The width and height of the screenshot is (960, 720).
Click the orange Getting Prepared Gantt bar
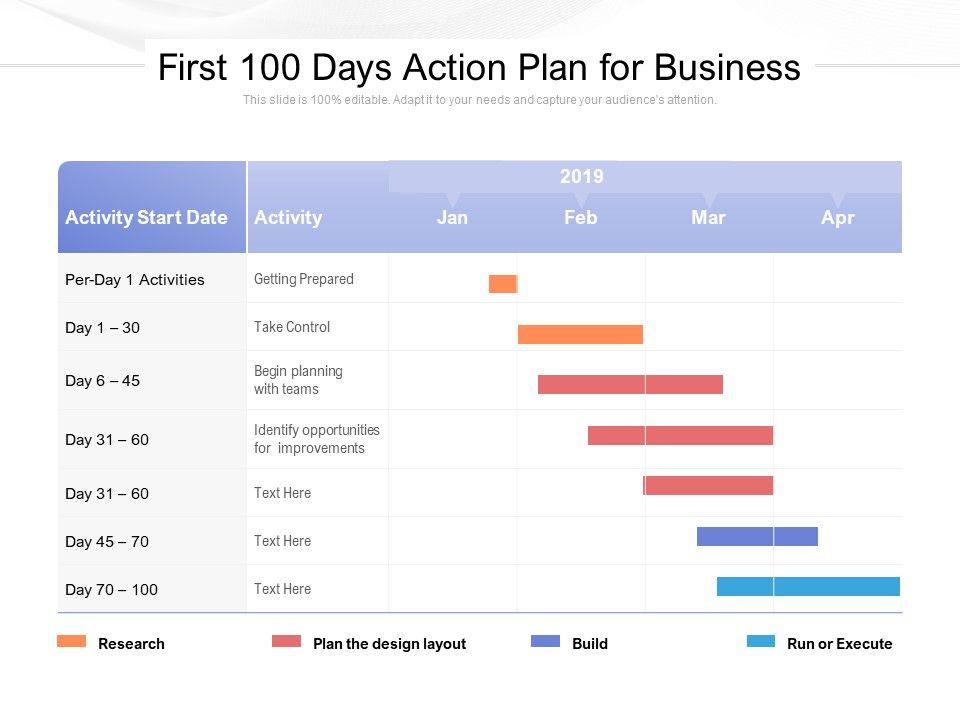coord(503,284)
